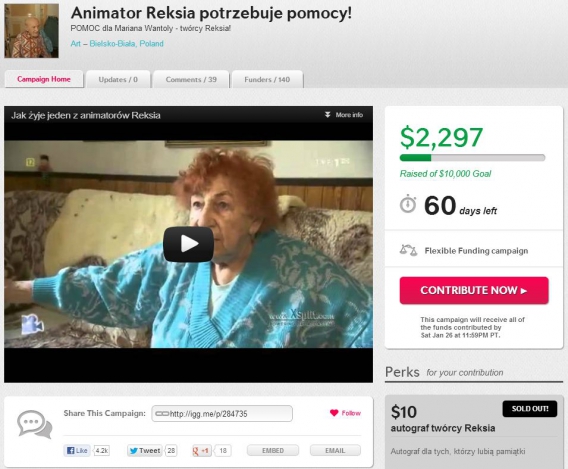Click the Flexible Funding scales icon
568x469 pixels.
(x=408, y=250)
